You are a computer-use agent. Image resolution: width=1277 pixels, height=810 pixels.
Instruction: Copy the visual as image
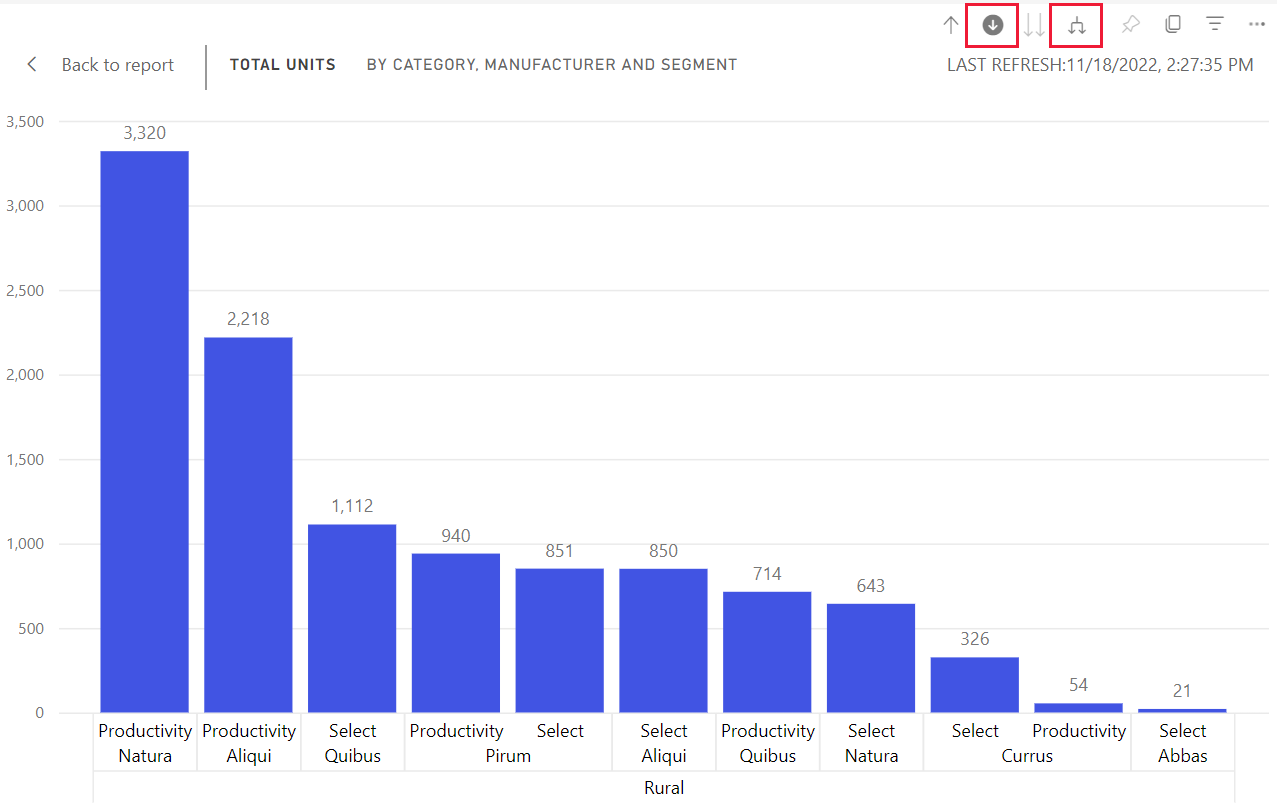click(1173, 24)
